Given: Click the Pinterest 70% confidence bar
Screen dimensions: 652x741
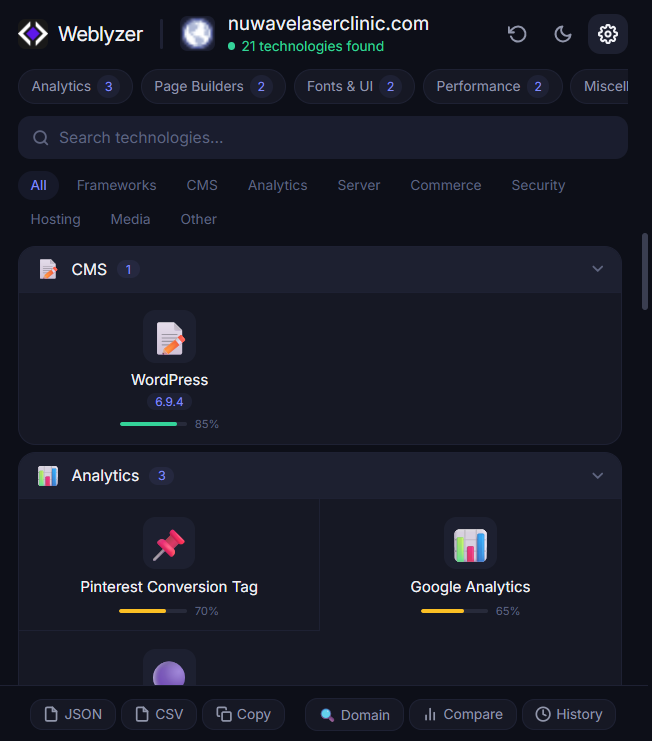Looking at the screenshot, I should pyautogui.click(x=153, y=611).
